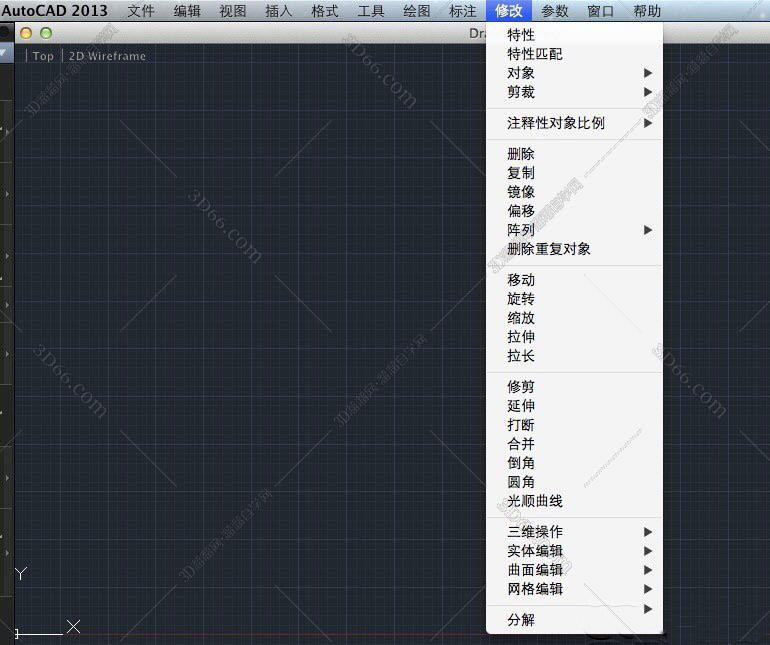Select 镜像 command
The width and height of the screenshot is (770, 645).
574,192
